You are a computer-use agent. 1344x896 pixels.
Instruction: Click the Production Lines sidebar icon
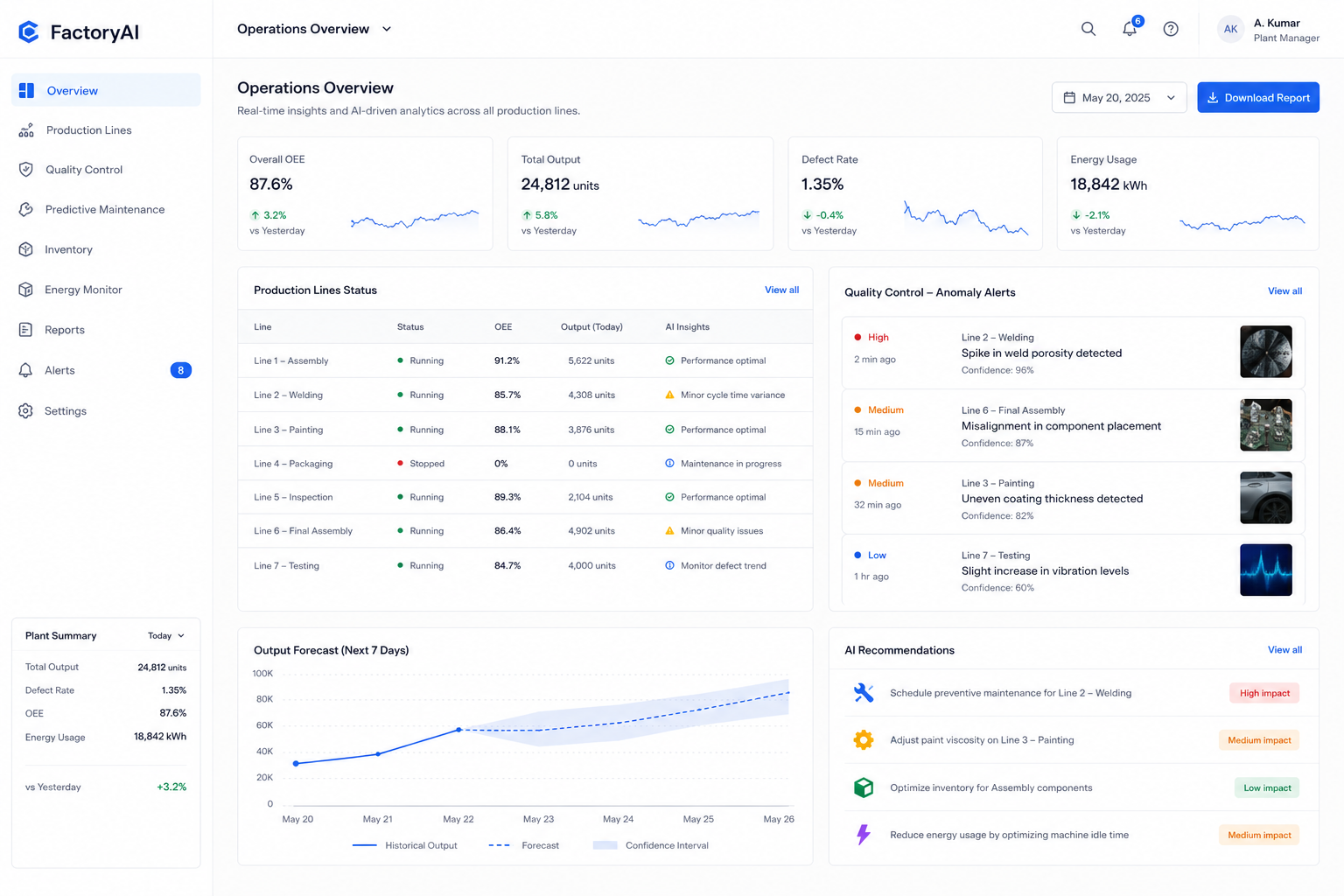pyautogui.click(x=26, y=130)
